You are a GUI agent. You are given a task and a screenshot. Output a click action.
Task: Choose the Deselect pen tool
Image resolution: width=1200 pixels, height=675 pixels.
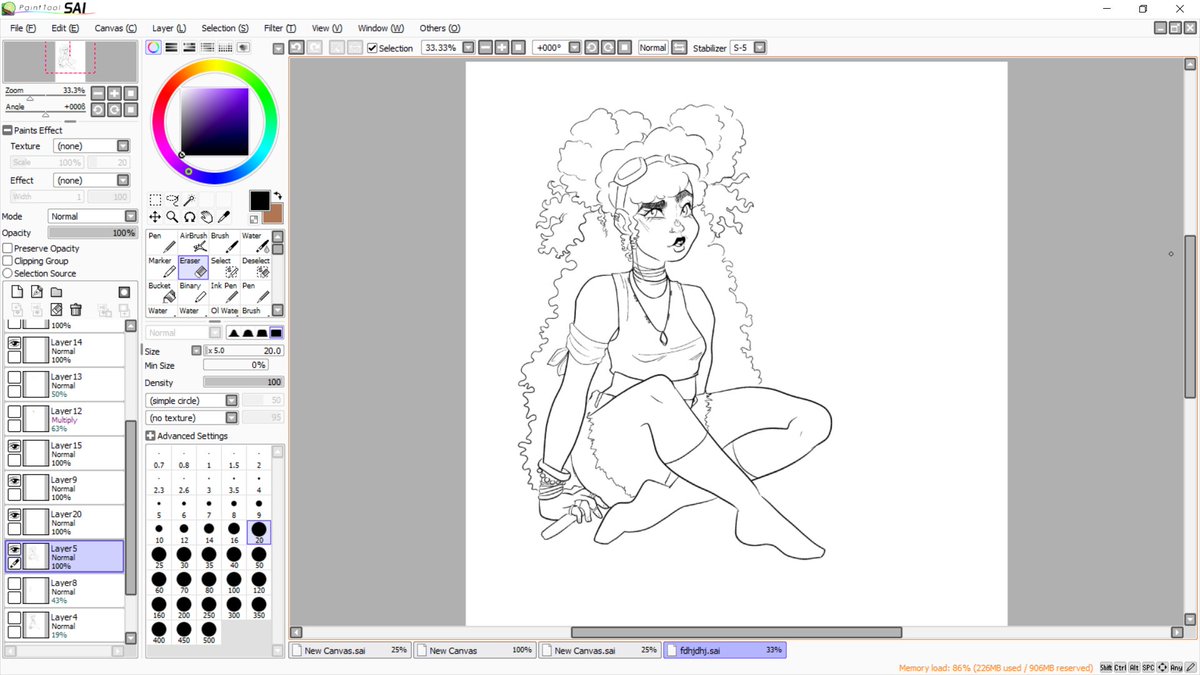256,267
